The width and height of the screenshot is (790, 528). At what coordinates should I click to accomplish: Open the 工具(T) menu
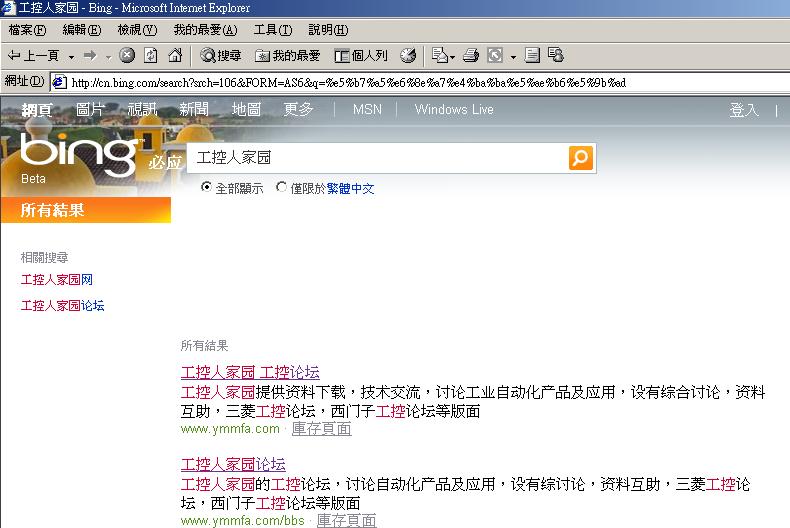click(272, 31)
